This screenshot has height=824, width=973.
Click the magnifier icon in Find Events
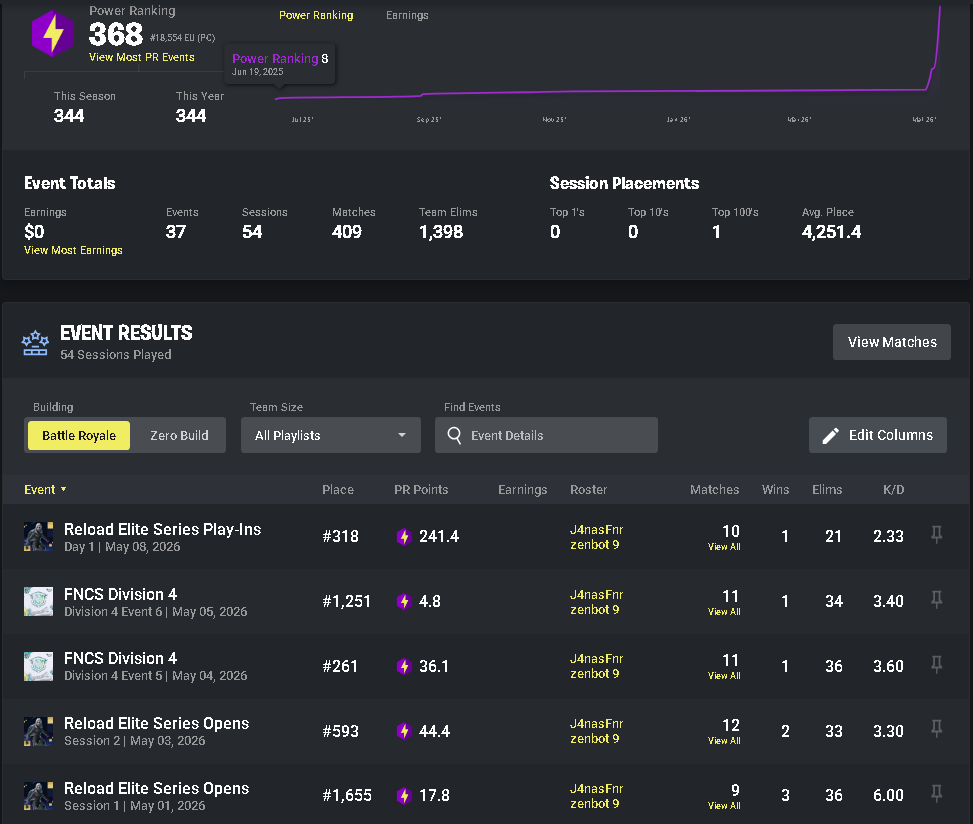(454, 436)
